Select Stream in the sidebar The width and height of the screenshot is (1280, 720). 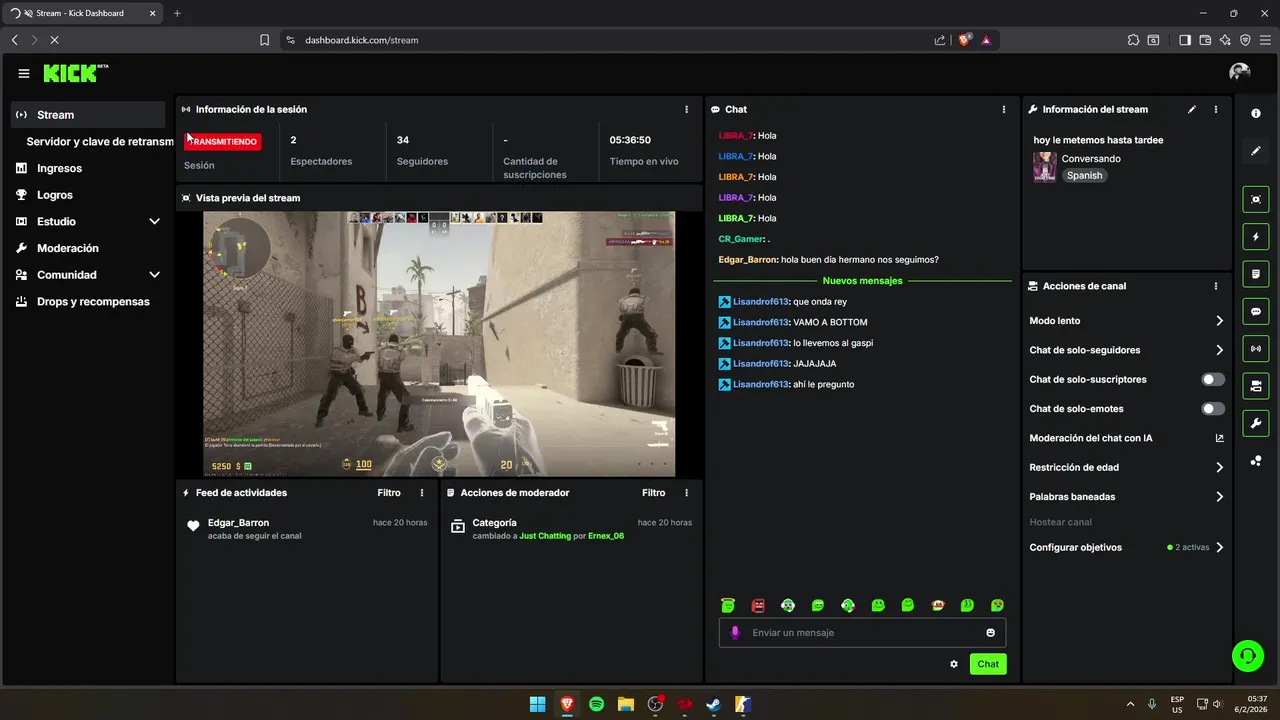[x=87, y=115]
